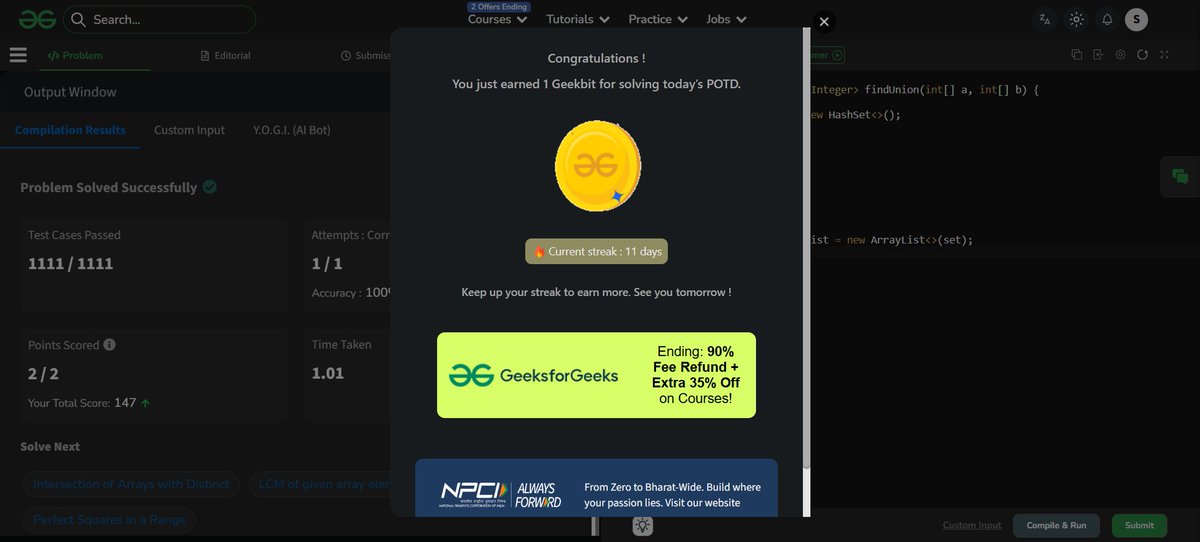1200x542 pixels.
Task: Open LCM of given array elements problem
Action: [x=319, y=484]
